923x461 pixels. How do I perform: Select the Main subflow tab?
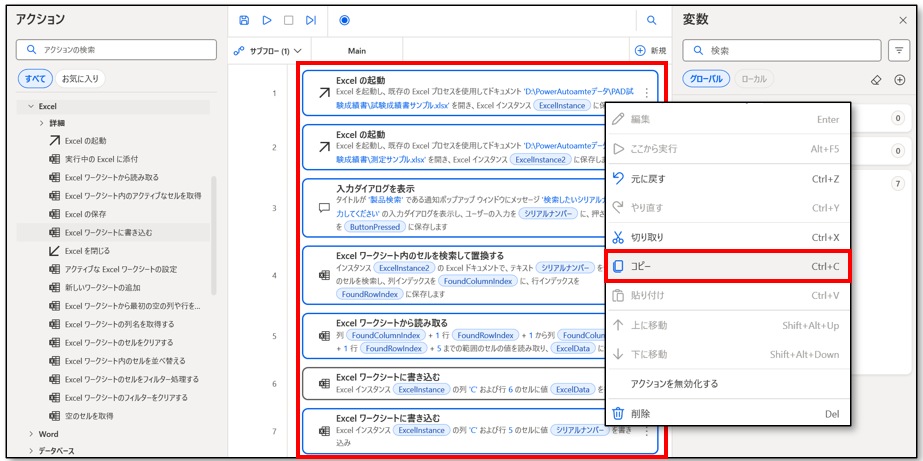point(357,50)
